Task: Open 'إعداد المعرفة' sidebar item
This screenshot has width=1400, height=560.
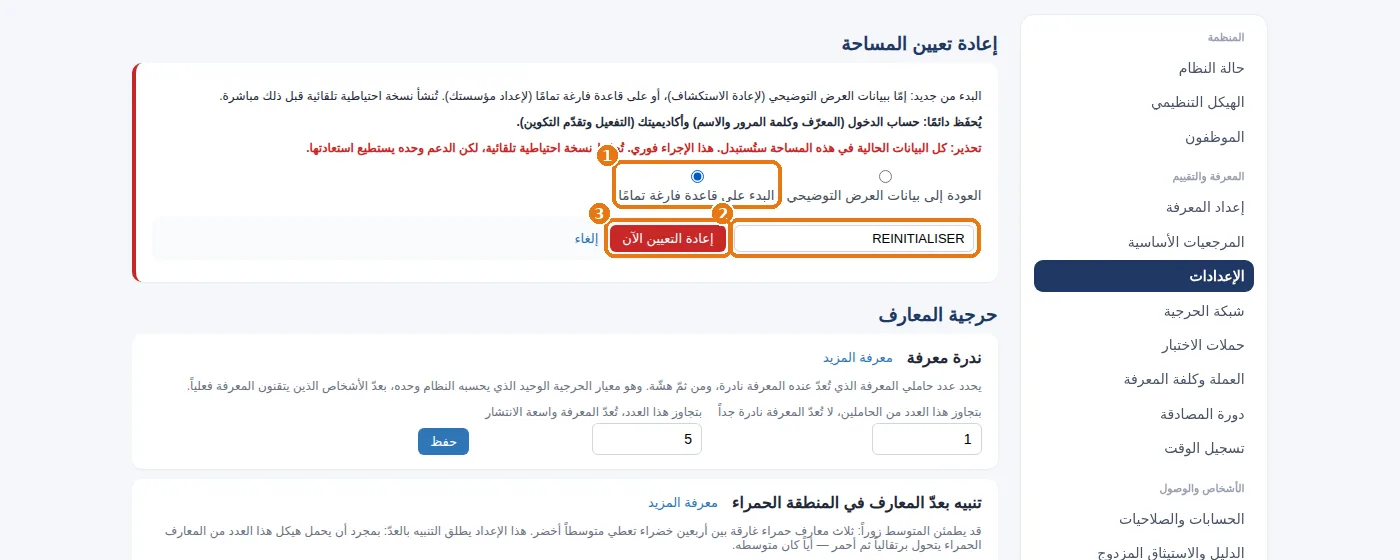Action: [x=1144, y=207]
